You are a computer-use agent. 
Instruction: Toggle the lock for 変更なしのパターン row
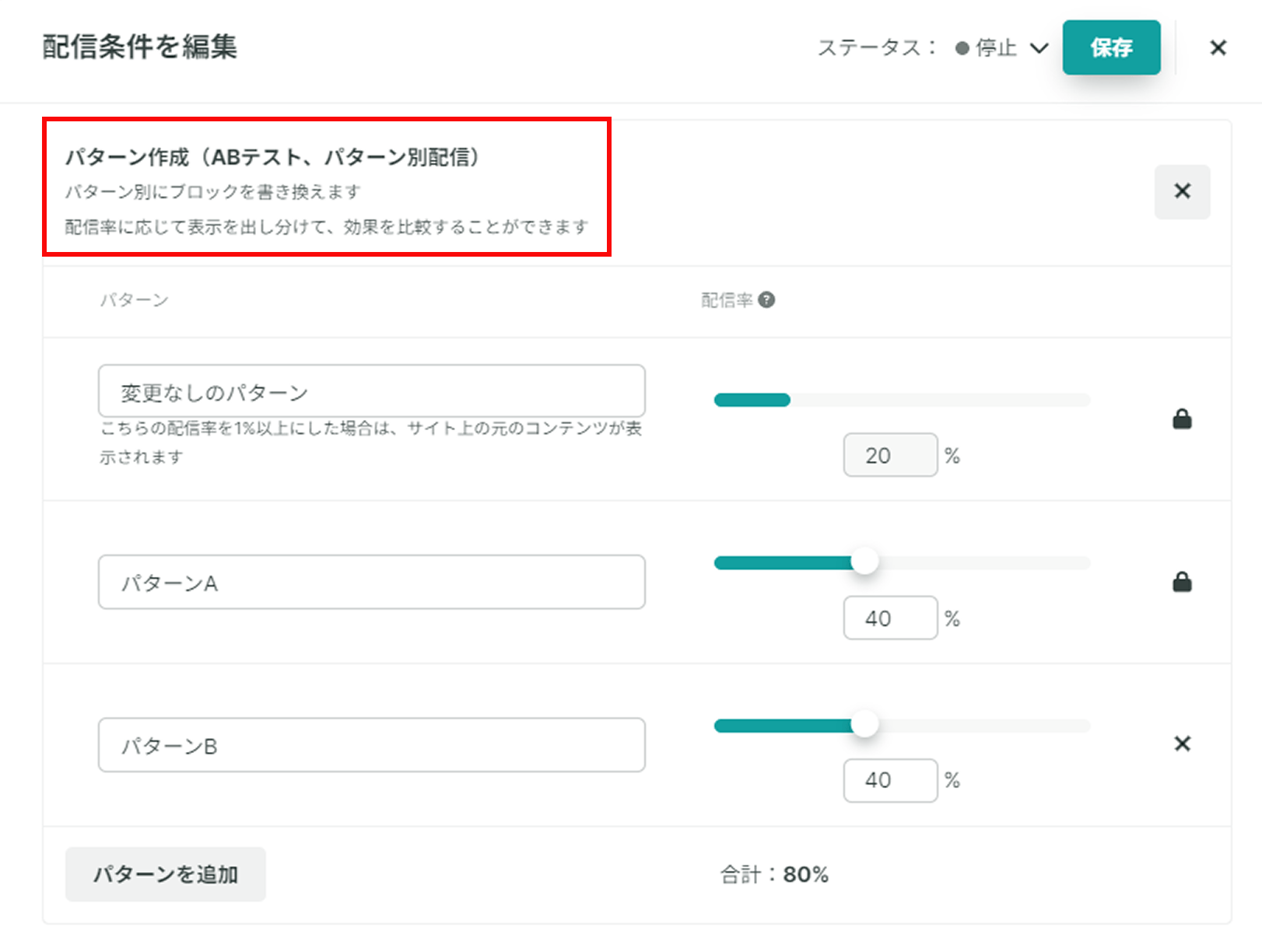(x=1182, y=419)
